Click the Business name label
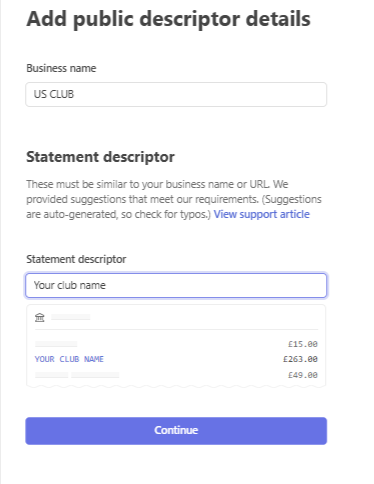Image resolution: width=374 pixels, height=484 pixels. 61,68
